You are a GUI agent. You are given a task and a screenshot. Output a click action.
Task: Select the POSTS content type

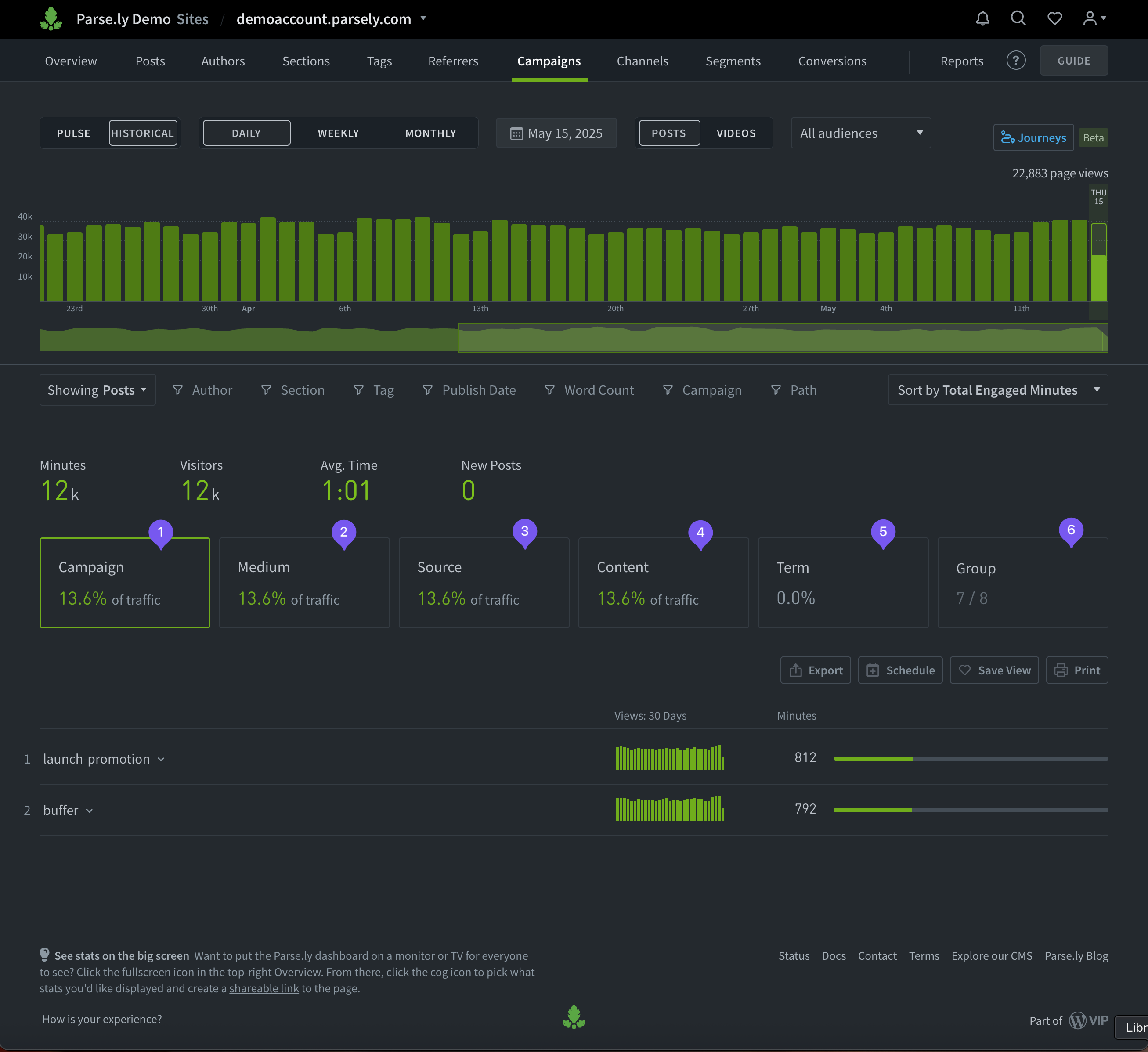pyautogui.click(x=669, y=133)
